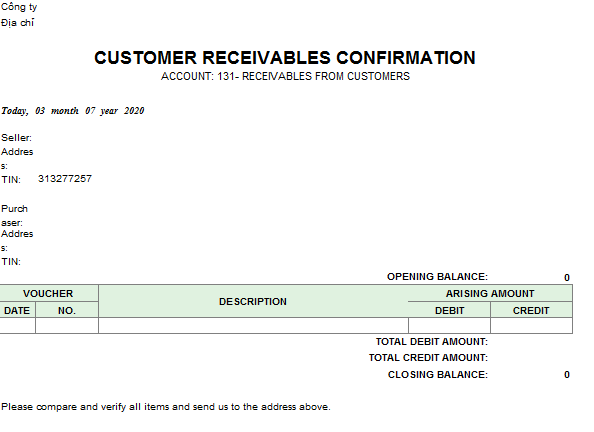Viewport: 594px width, 432px height.
Task: Click the VOUCHER header cell
Action: (x=49, y=293)
